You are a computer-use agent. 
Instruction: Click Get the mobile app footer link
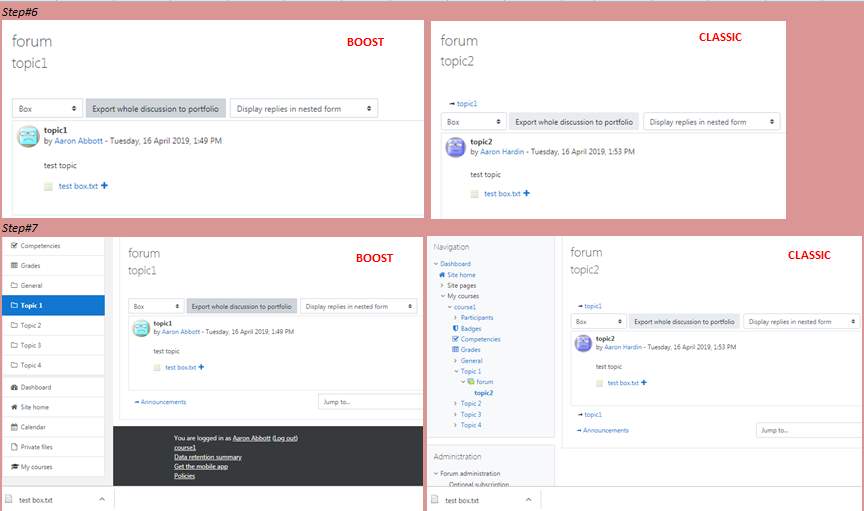point(201,466)
